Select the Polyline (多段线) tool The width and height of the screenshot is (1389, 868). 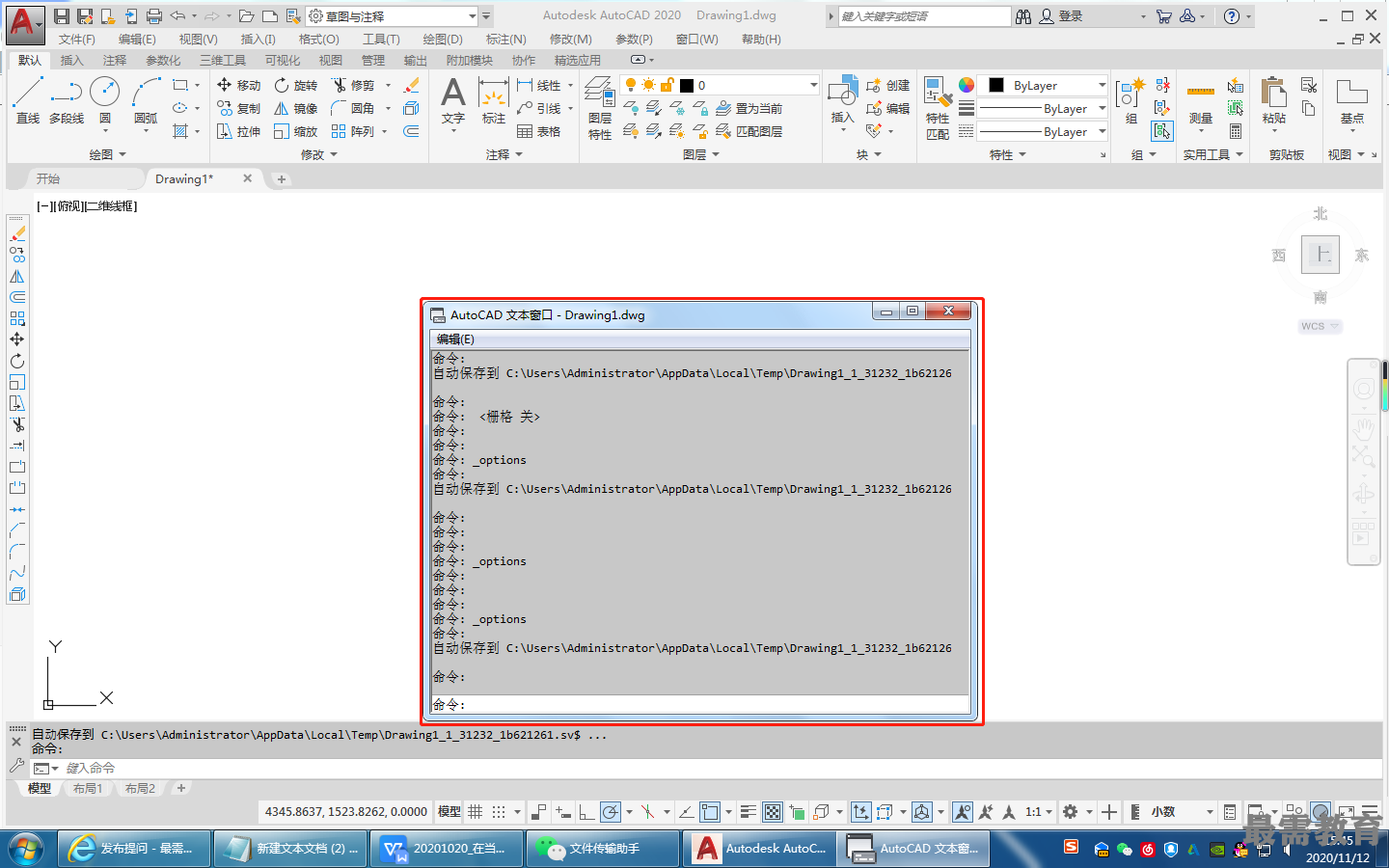point(67,100)
